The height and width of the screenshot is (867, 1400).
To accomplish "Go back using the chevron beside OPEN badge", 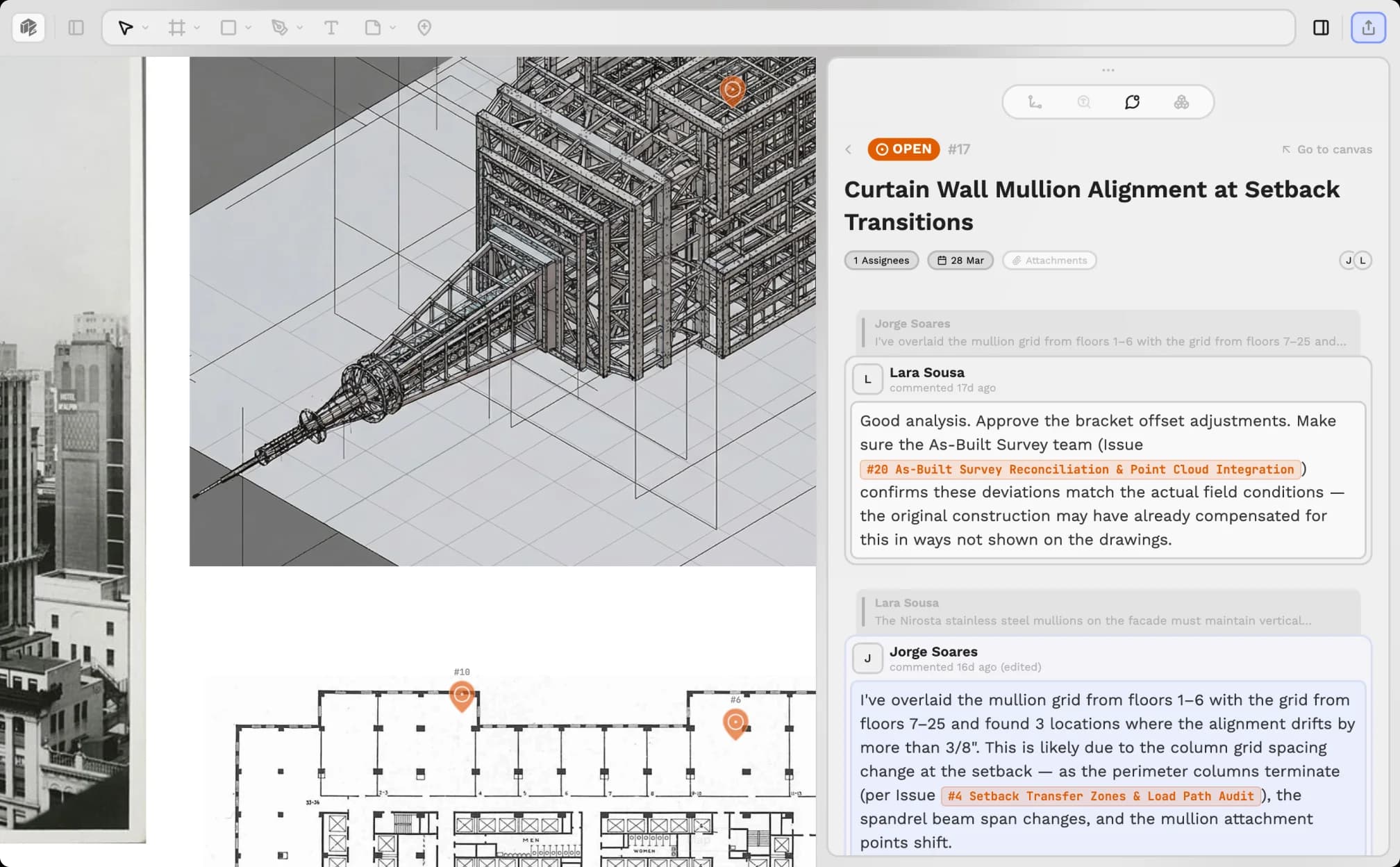I will [x=849, y=149].
